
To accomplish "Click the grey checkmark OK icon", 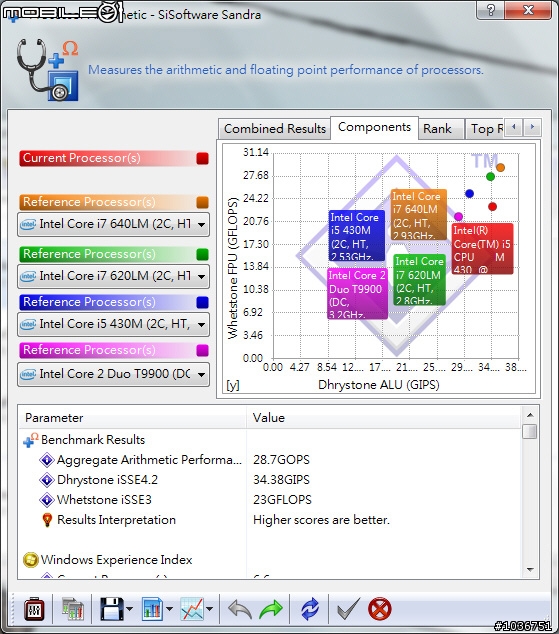I will [x=348, y=609].
